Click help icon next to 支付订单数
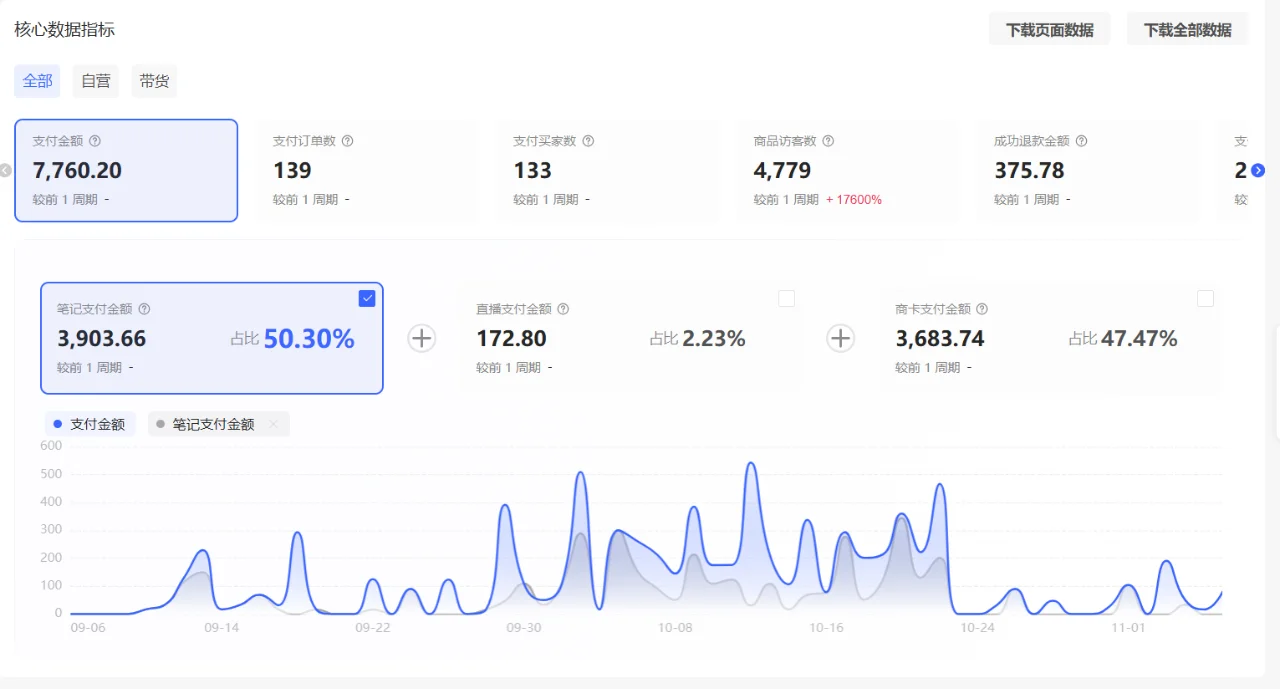The image size is (1280, 689). tap(348, 141)
